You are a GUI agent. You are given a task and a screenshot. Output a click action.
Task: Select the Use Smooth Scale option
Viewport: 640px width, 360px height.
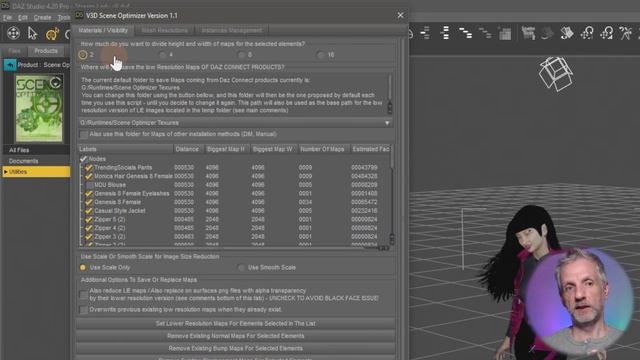pyautogui.click(x=242, y=268)
